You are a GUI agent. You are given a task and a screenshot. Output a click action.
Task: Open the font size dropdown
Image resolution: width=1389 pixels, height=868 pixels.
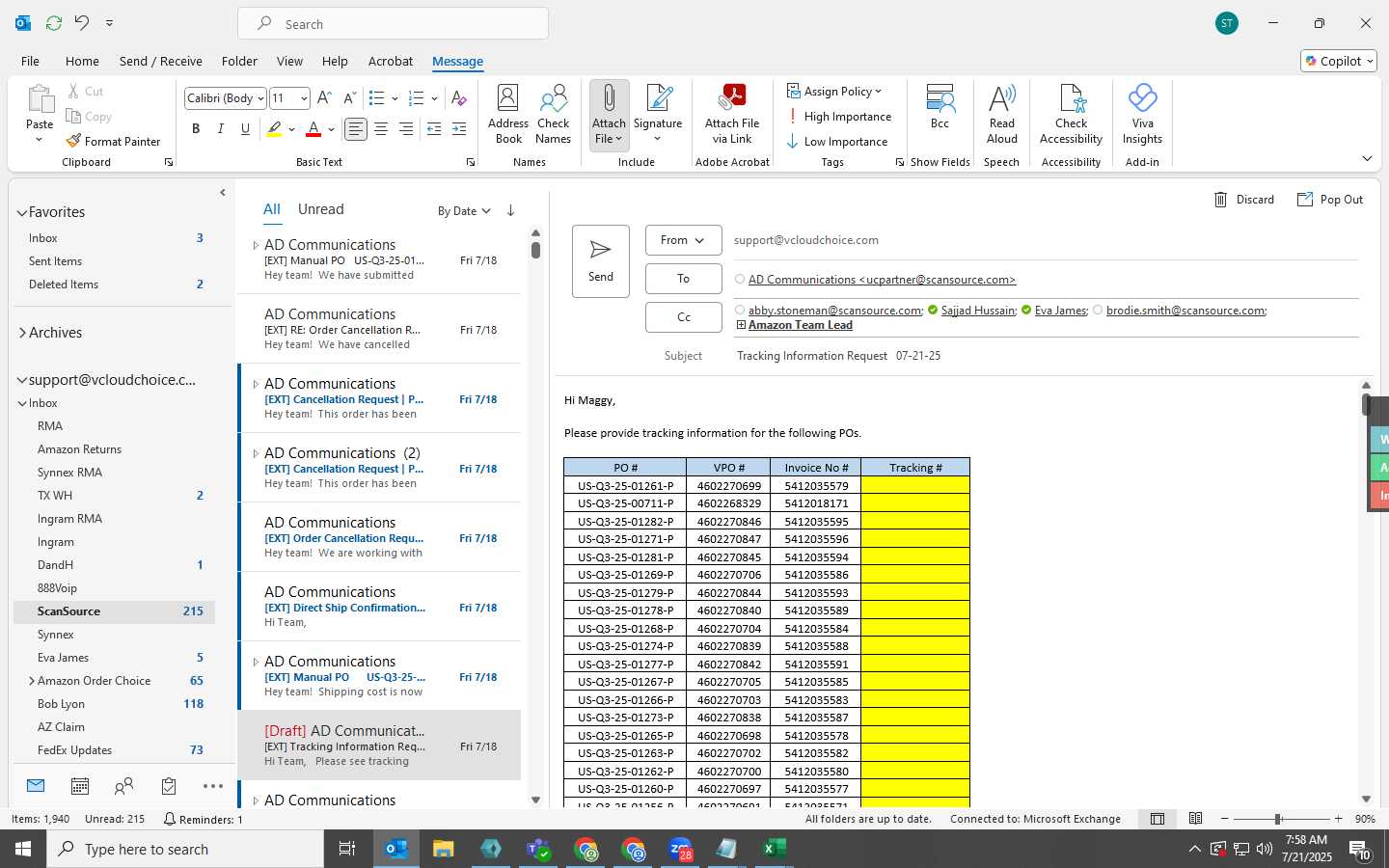click(x=304, y=98)
